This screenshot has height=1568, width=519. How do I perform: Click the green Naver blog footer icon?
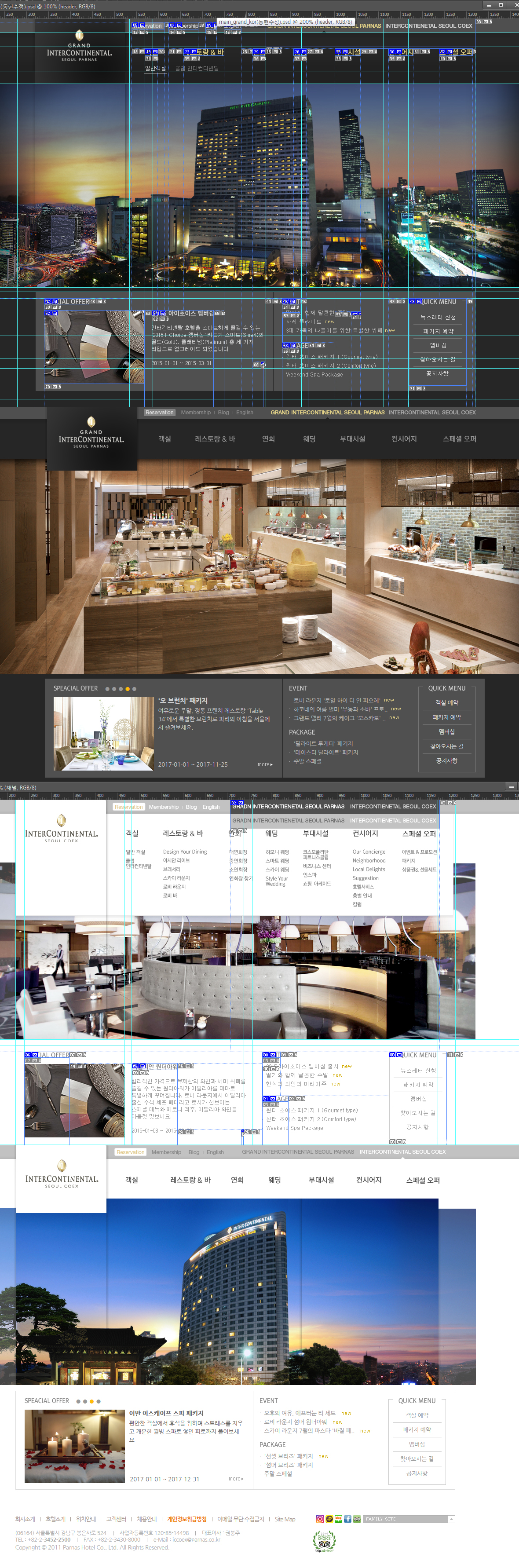338,1519
